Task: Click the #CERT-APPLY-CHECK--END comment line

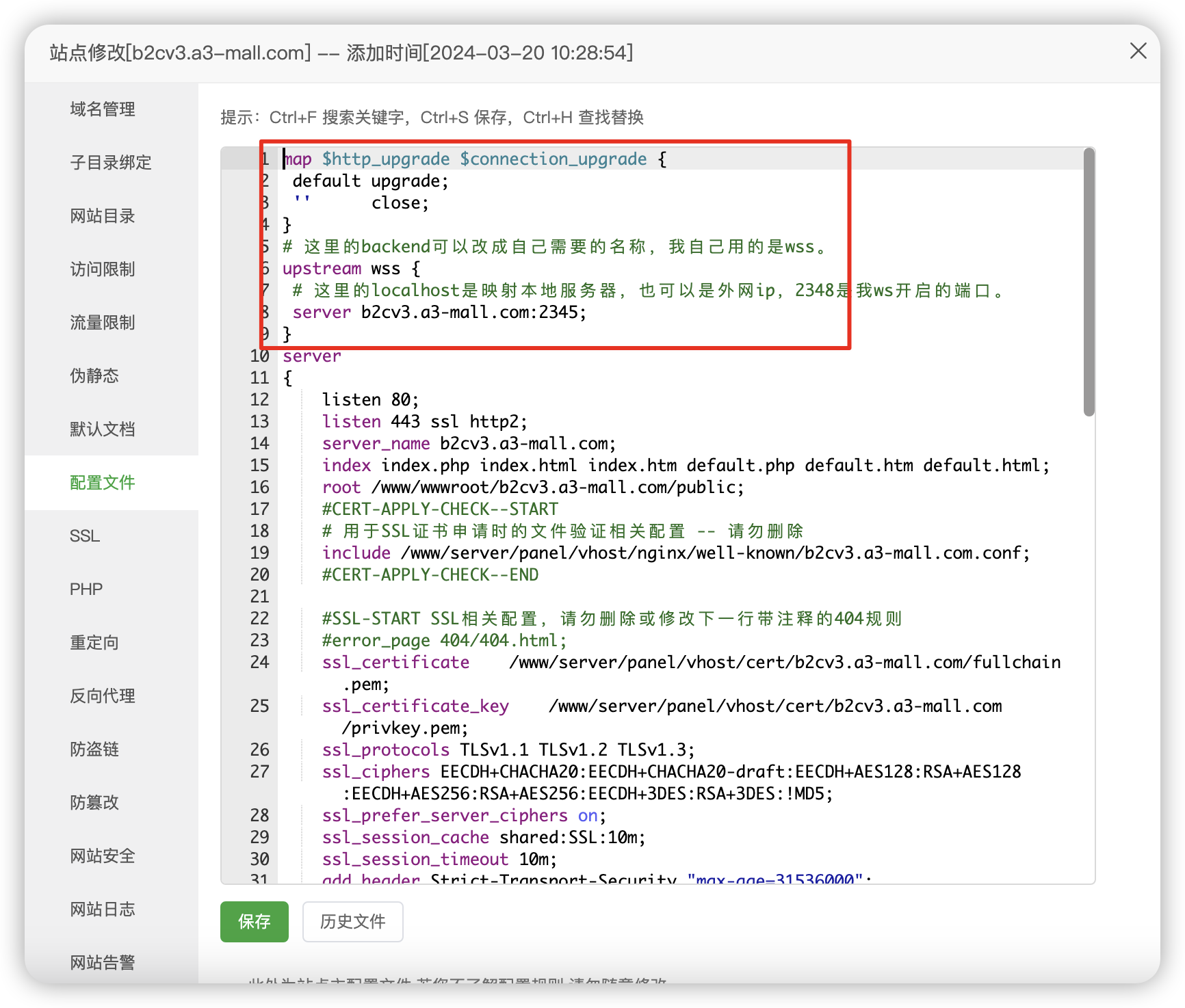Action: coord(430,574)
